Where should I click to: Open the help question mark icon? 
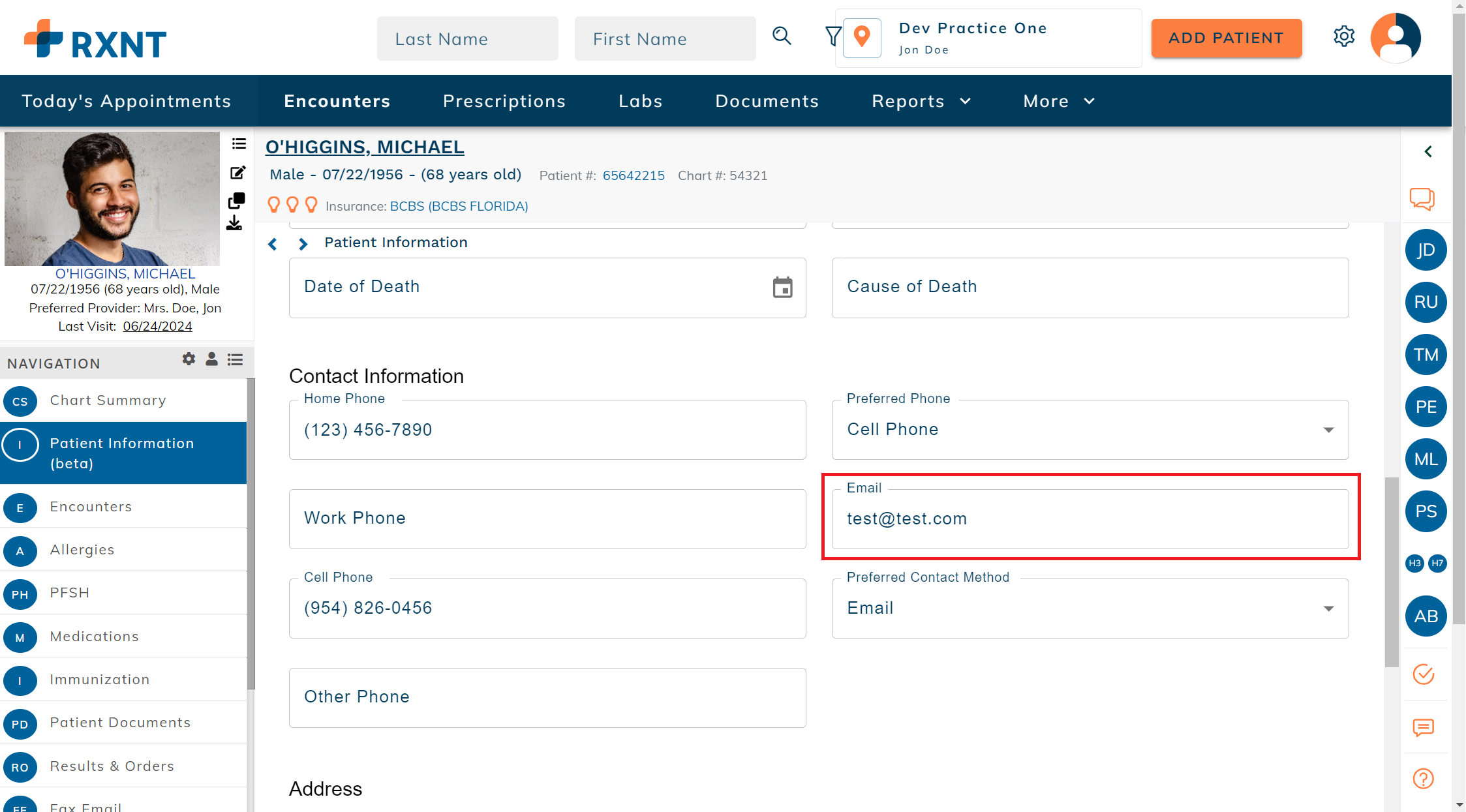(1423, 778)
